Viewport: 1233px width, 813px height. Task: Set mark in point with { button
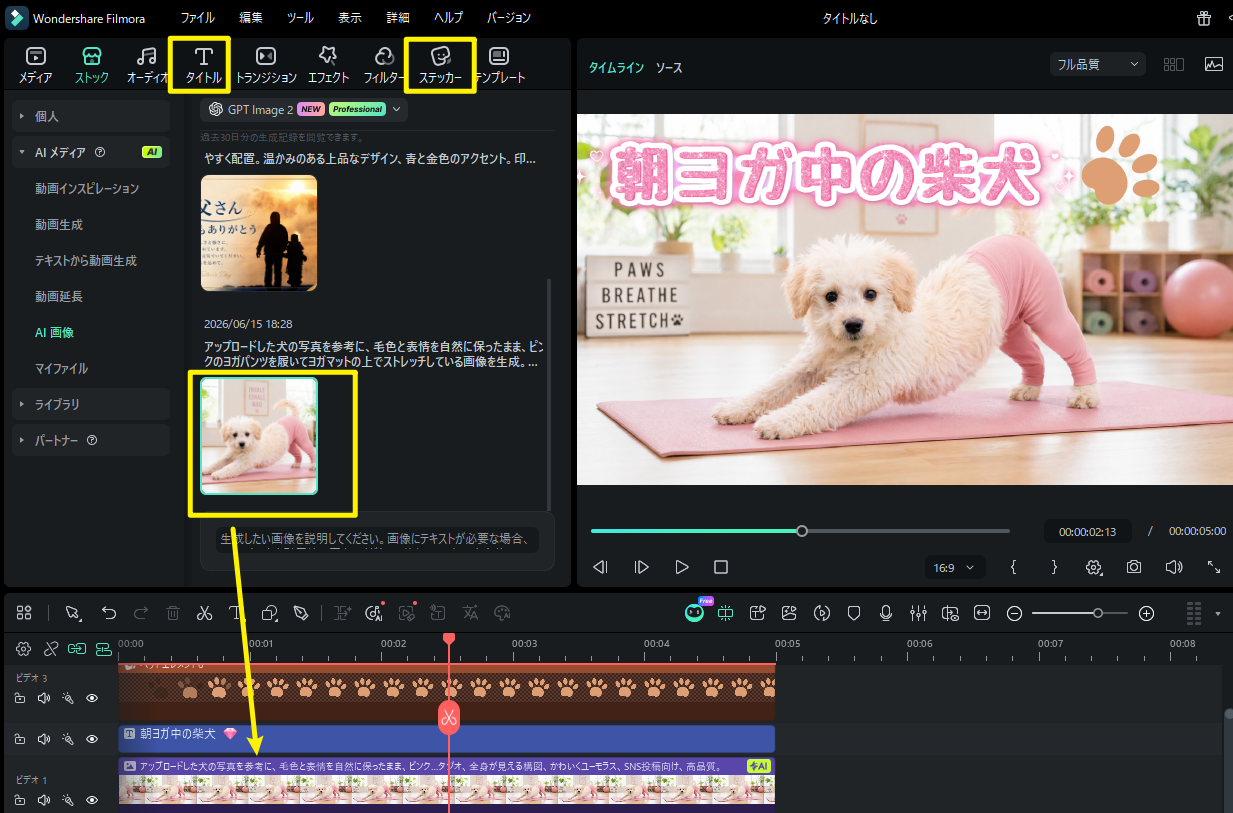click(x=1013, y=567)
